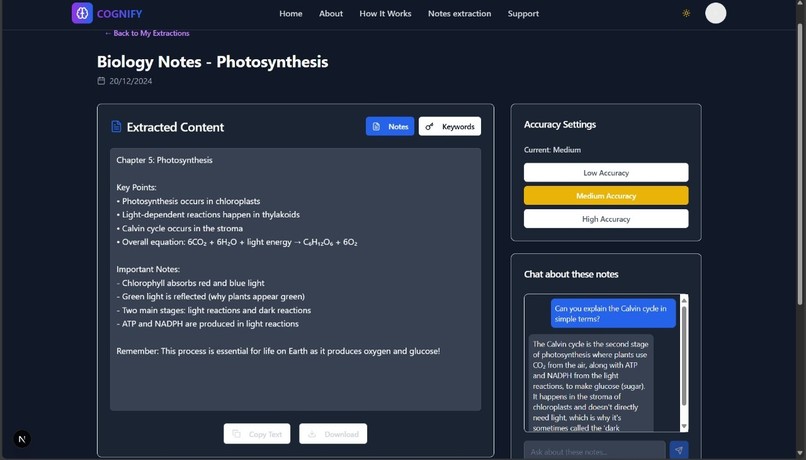The width and height of the screenshot is (806, 460).
Task: Click the page's main vertical scrollbar
Action: point(800,164)
